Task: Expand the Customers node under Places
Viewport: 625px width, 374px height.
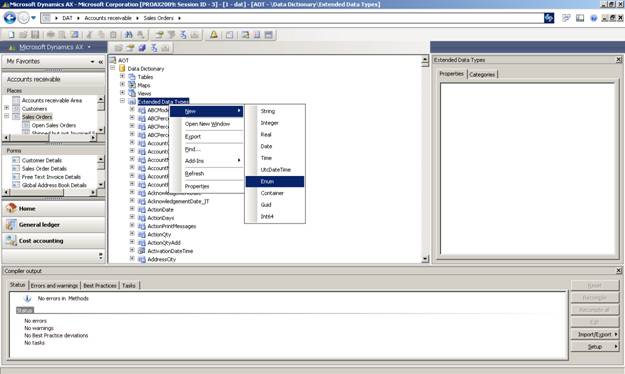Action: [x=6, y=108]
